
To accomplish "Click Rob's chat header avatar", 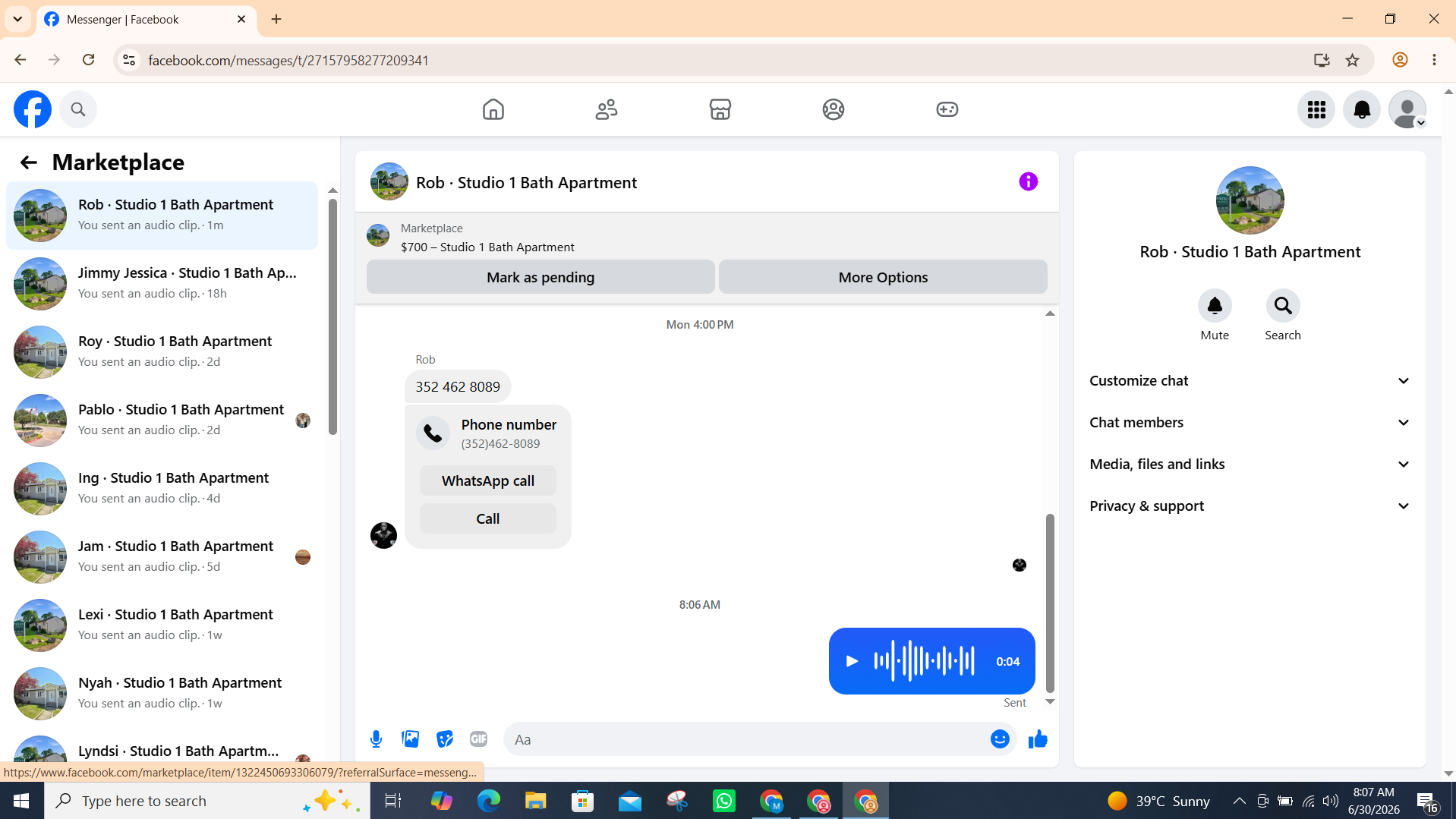I will (x=389, y=181).
